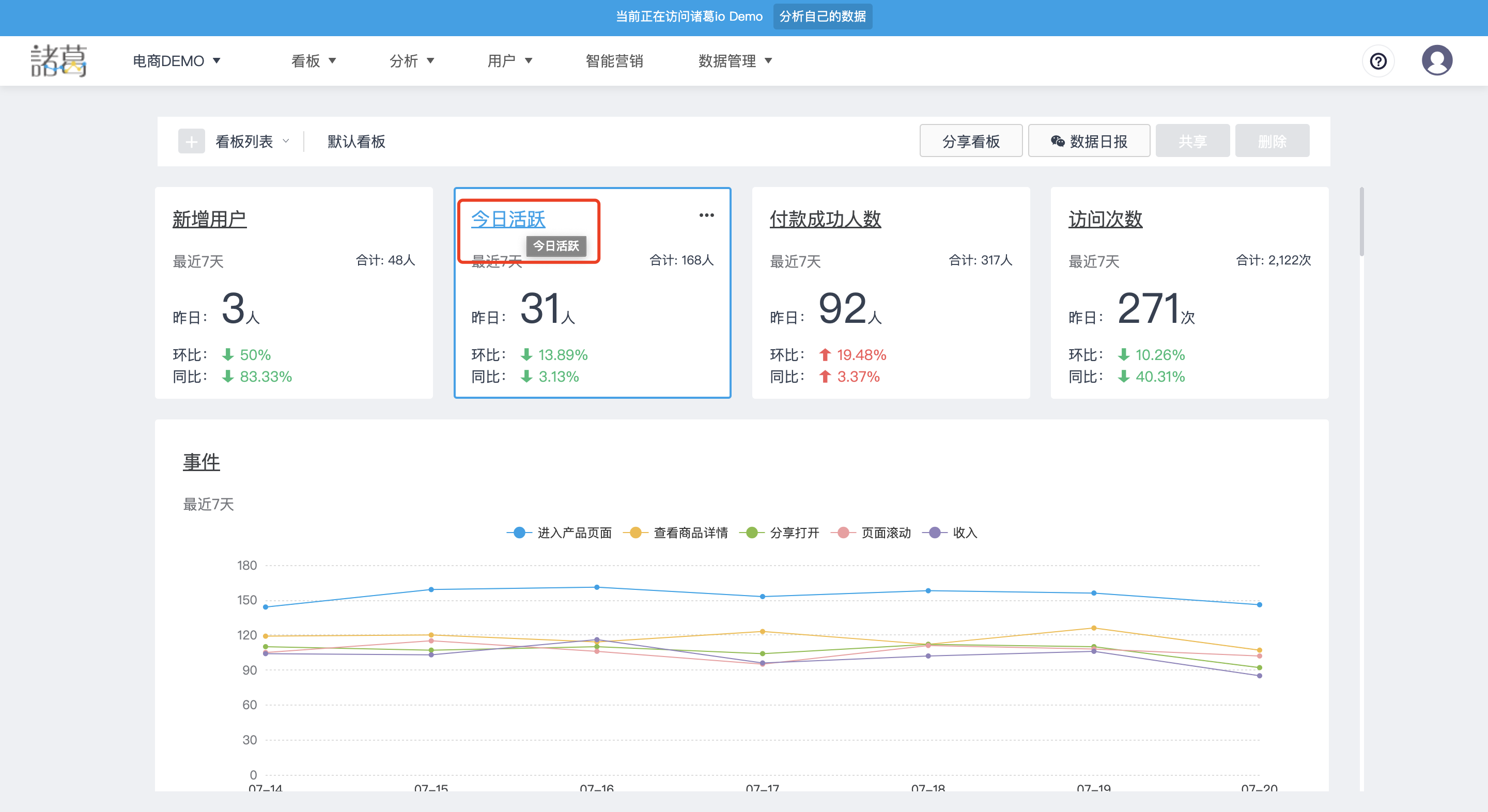
Task: Toggle the 分享打开 legend series
Action: 779,533
